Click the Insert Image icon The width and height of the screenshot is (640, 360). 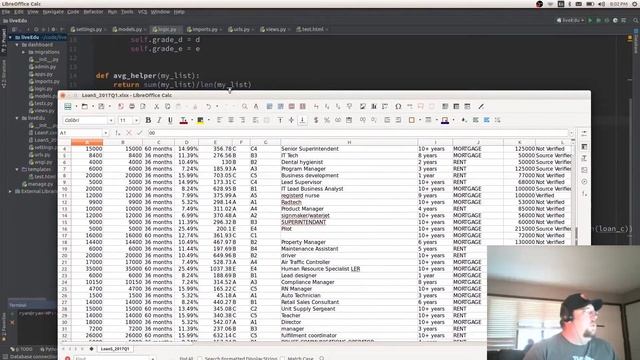[x=362, y=107]
